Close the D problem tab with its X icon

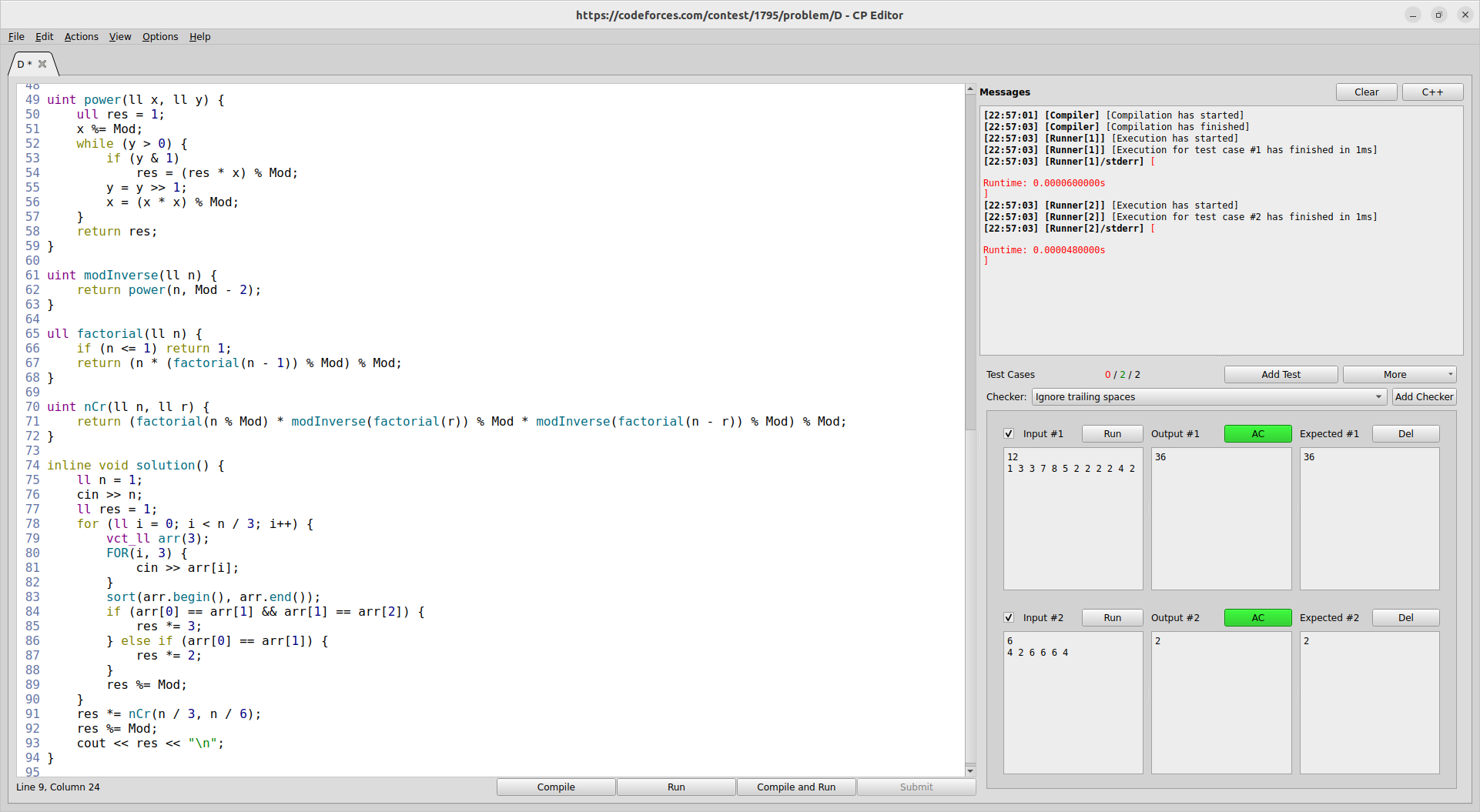coord(43,64)
